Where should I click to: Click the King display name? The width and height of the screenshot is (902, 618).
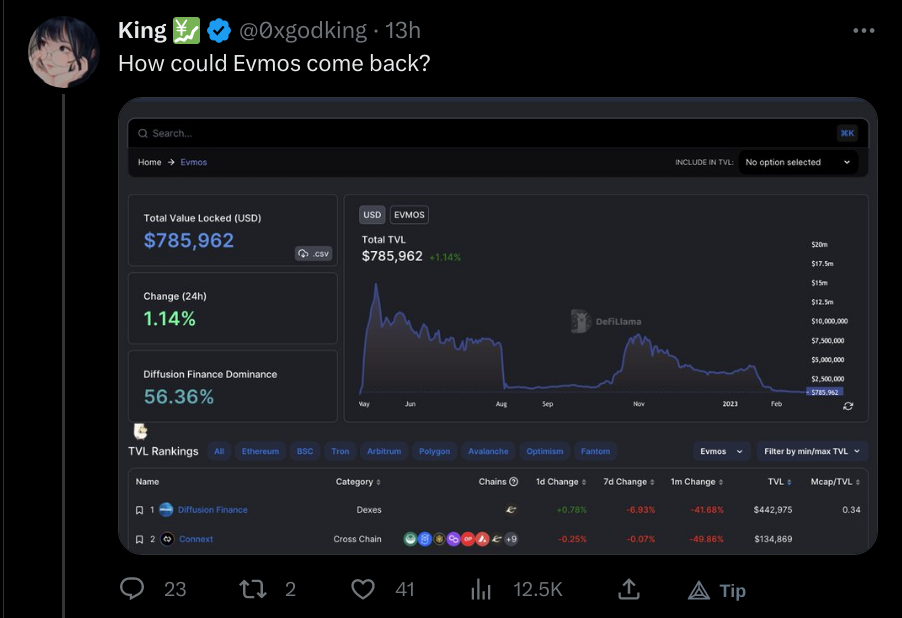[142, 30]
